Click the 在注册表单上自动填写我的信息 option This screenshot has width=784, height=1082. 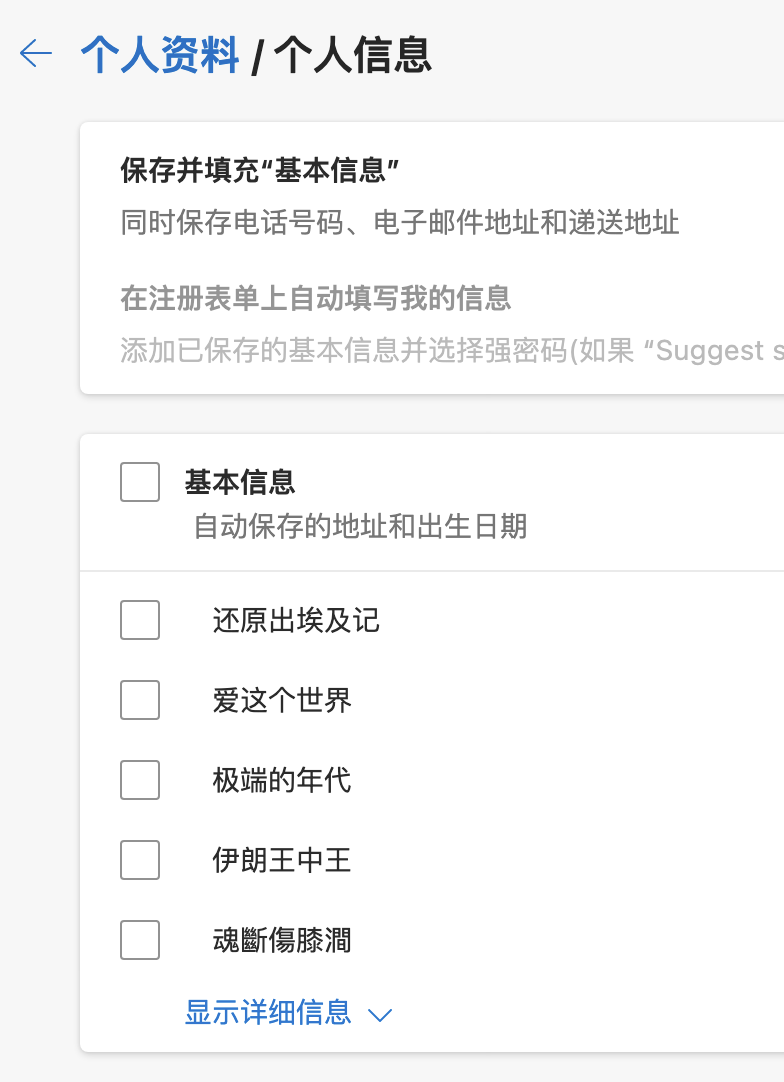[316, 298]
